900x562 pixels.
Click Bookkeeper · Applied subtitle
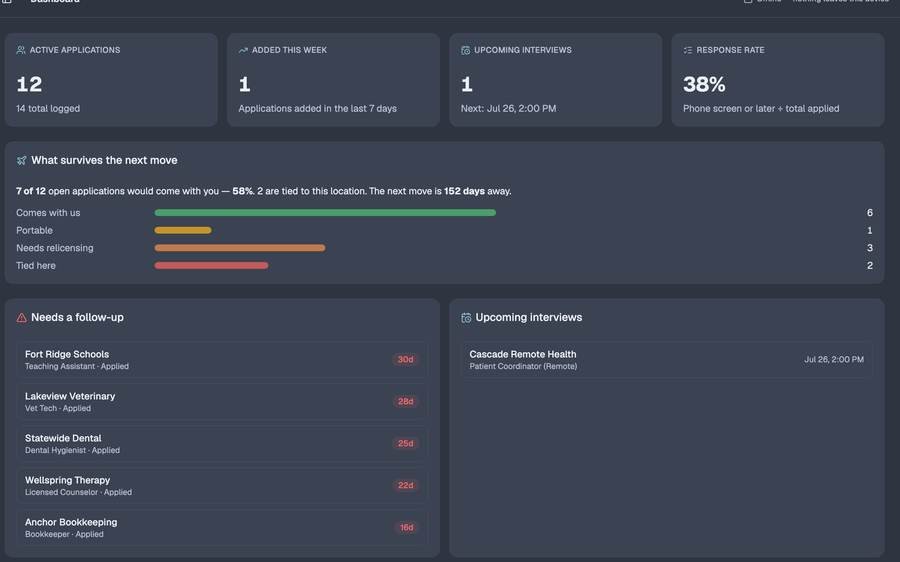click(64, 534)
